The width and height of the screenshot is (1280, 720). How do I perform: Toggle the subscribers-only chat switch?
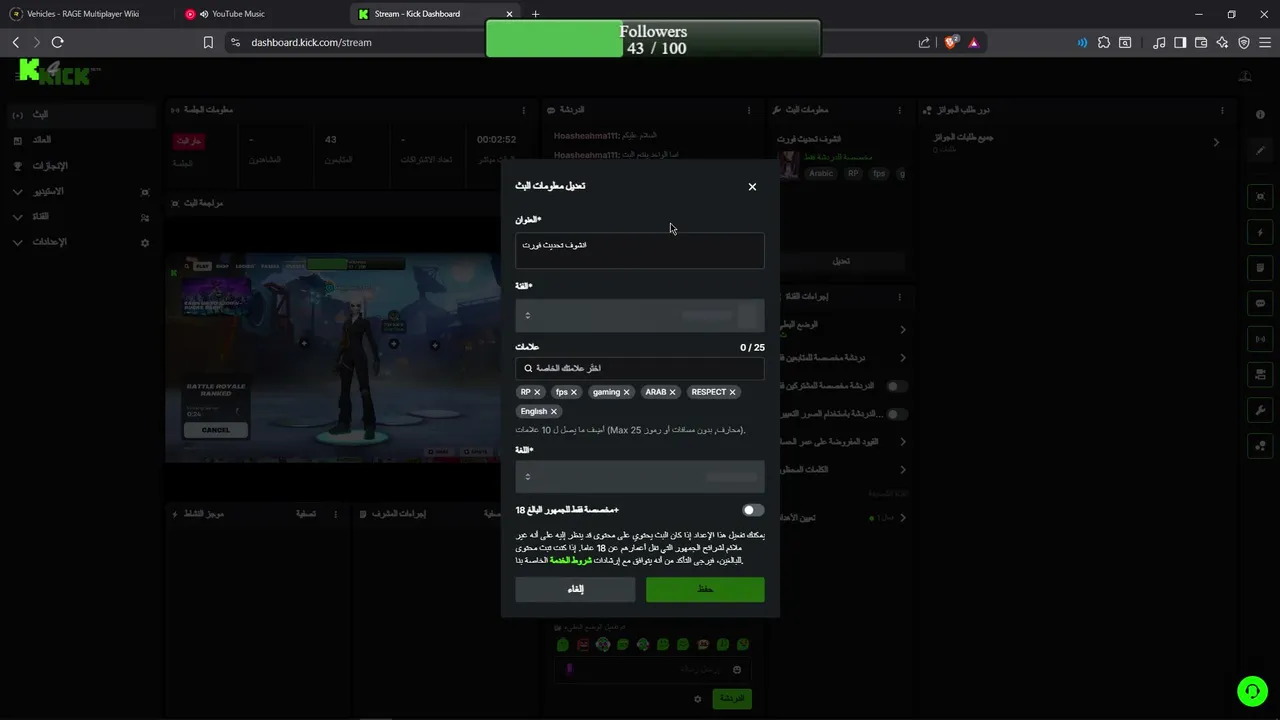(x=898, y=386)
